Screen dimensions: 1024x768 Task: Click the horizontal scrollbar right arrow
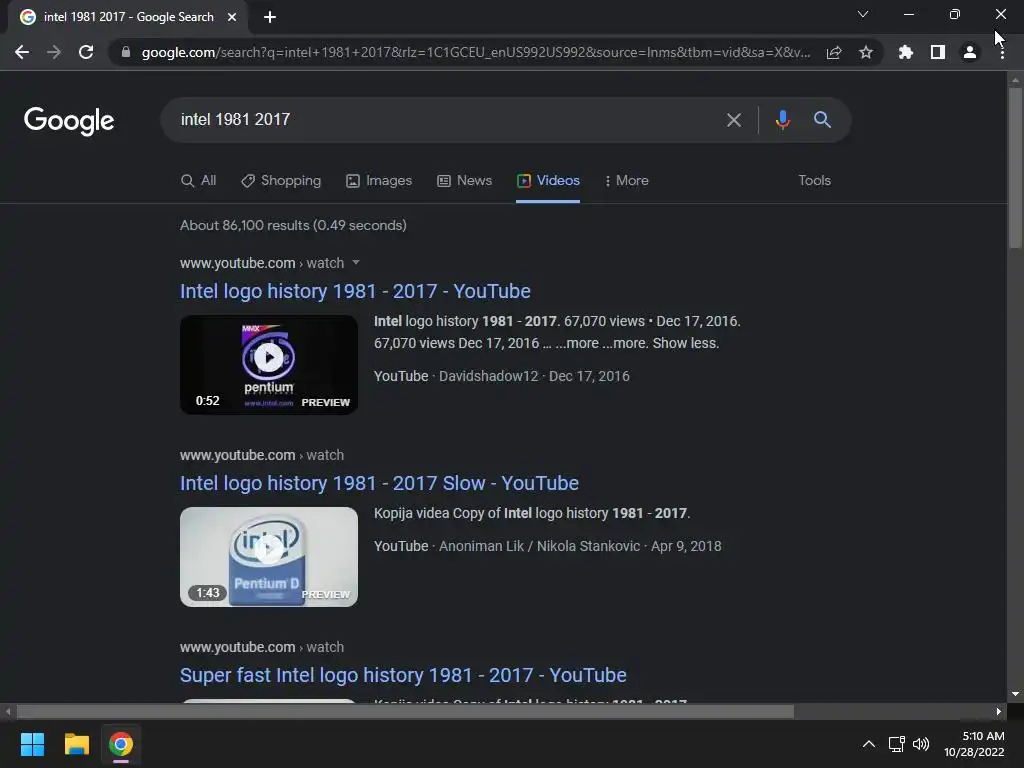999,711
